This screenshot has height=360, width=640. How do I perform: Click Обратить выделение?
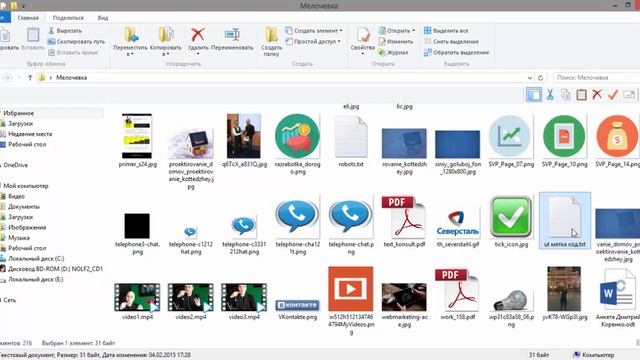click(x=456, y=52)
